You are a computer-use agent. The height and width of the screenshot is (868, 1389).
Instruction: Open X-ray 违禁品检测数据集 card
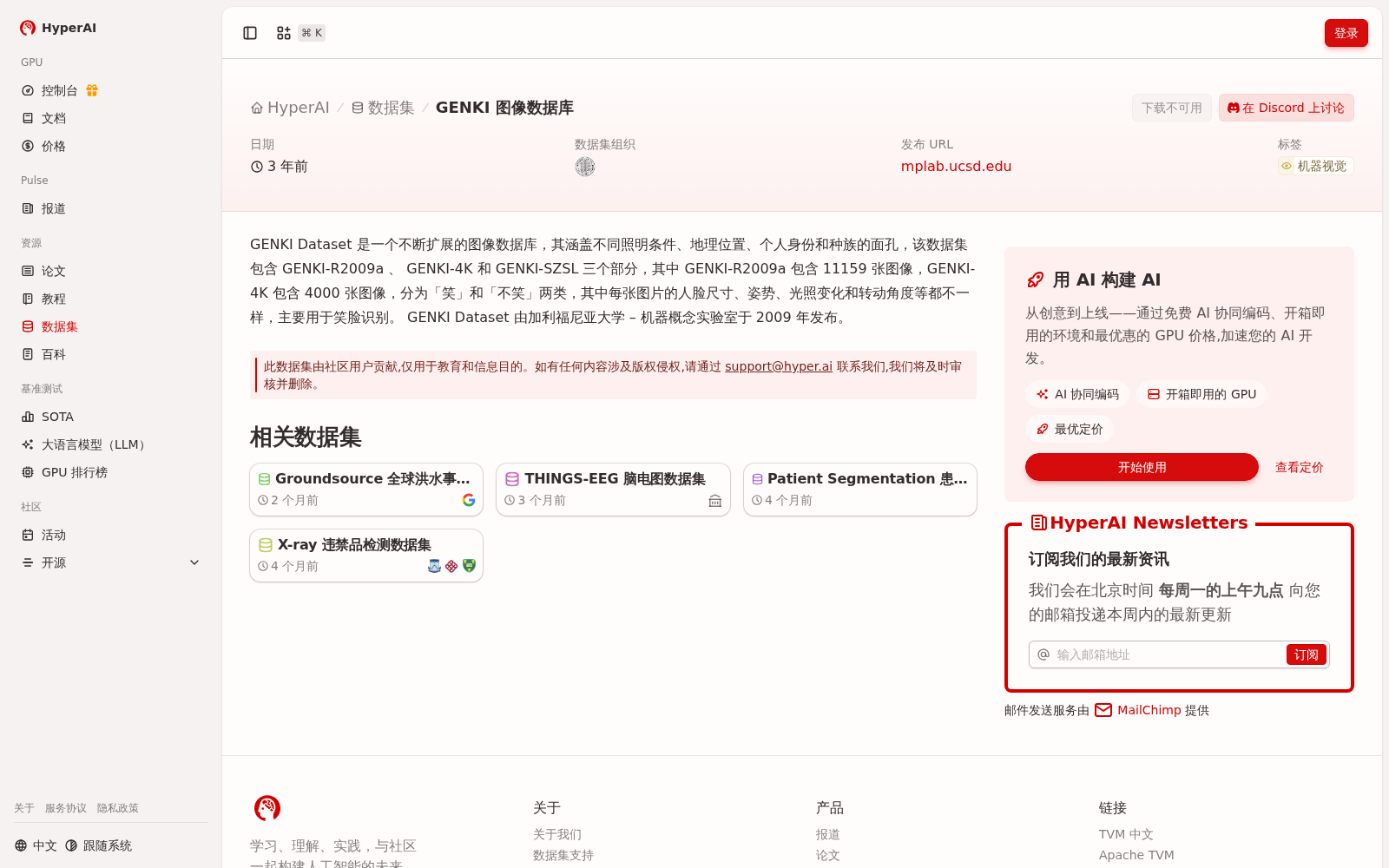click(x=366, y=555)
